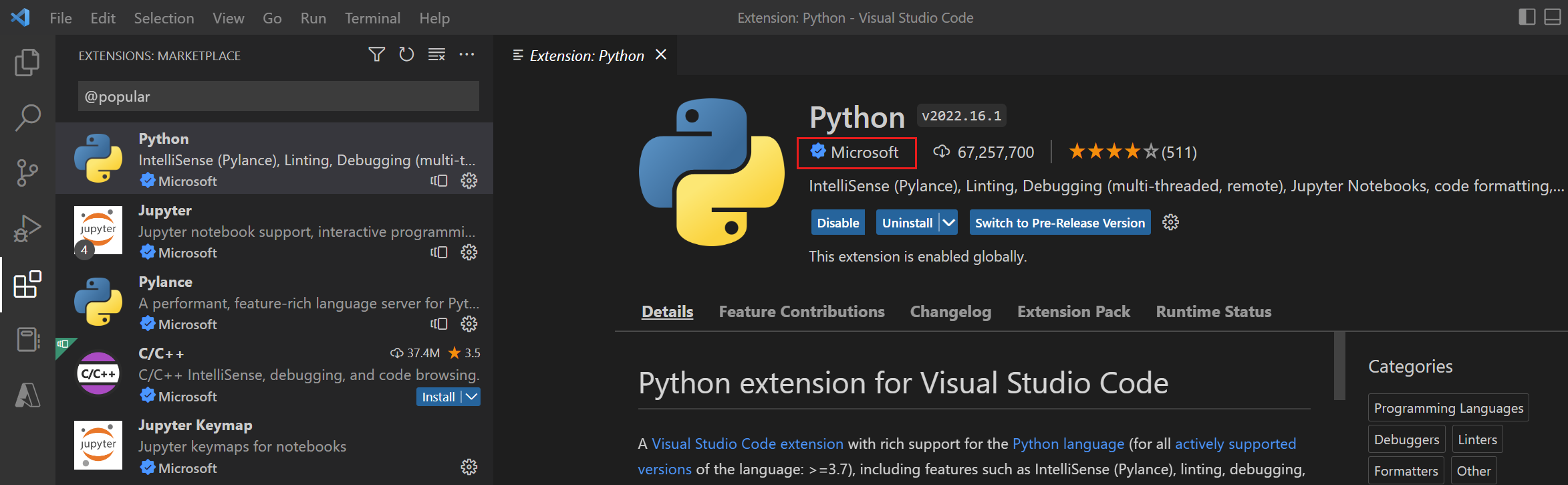Switch to the Extension Pack tab
Screen dimensions: 1568x485
[1073, 312]
